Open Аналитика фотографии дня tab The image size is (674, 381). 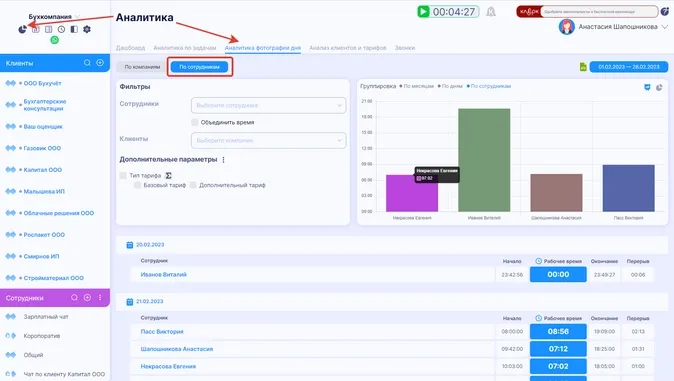263,48
